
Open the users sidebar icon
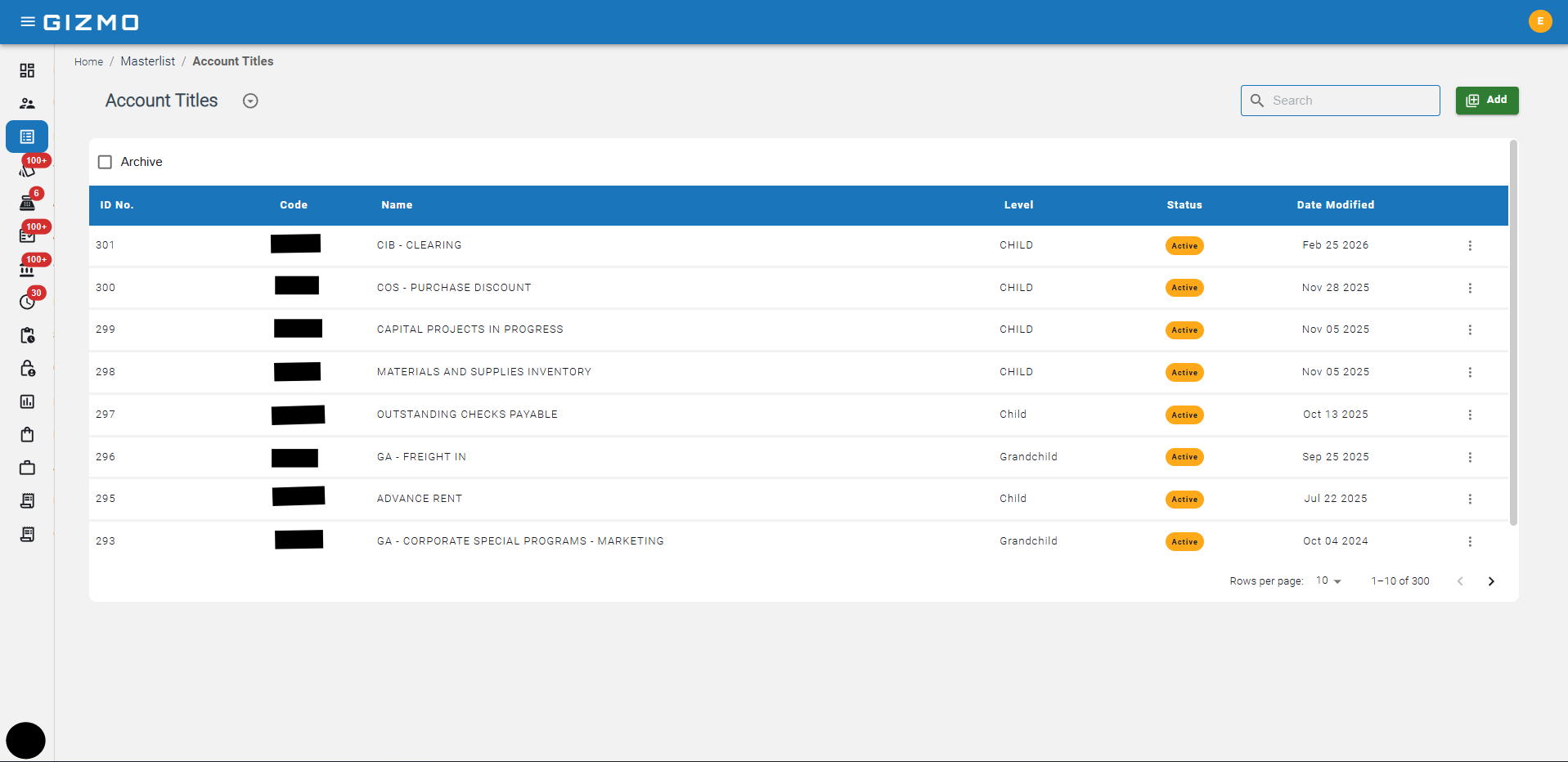pyautogui.click(x=27, y=104)
